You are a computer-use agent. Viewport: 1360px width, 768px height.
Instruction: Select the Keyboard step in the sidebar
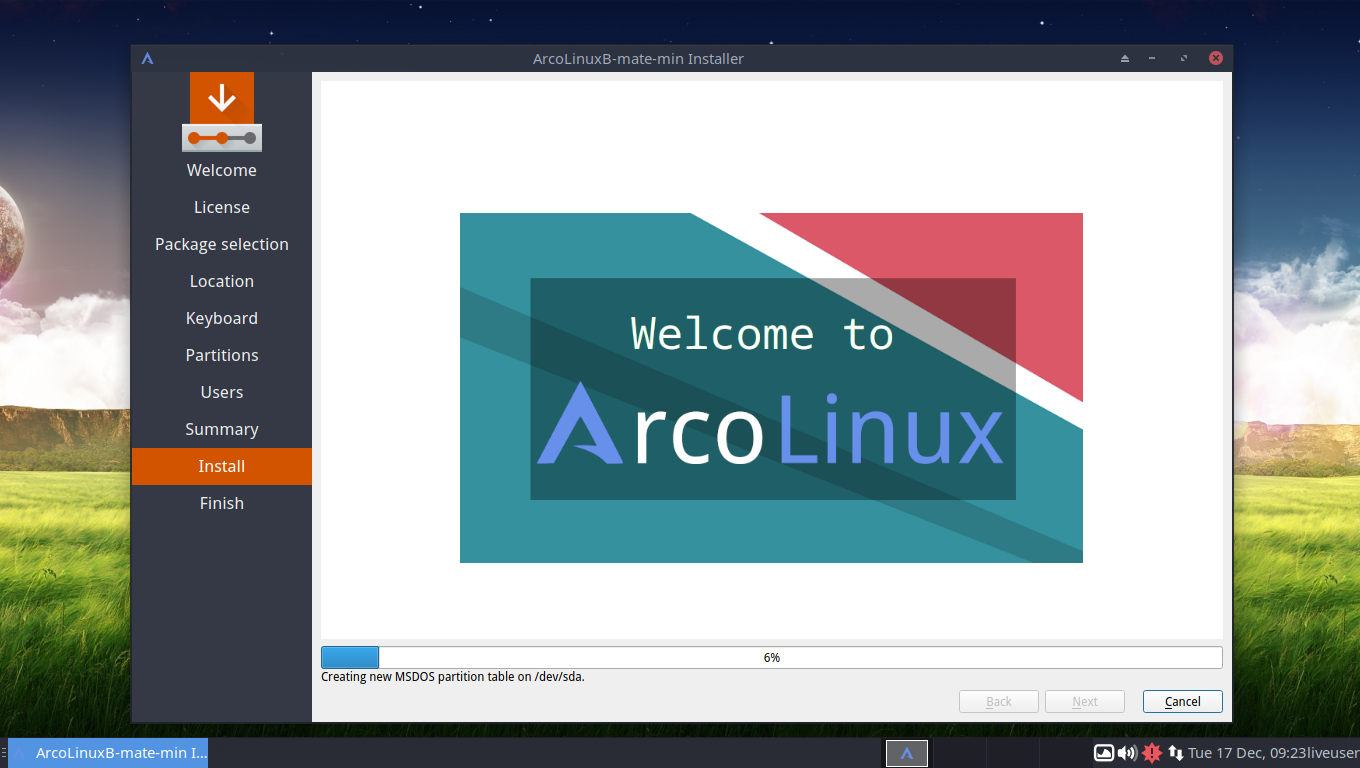pyautogui.click(x=222, y=318)
